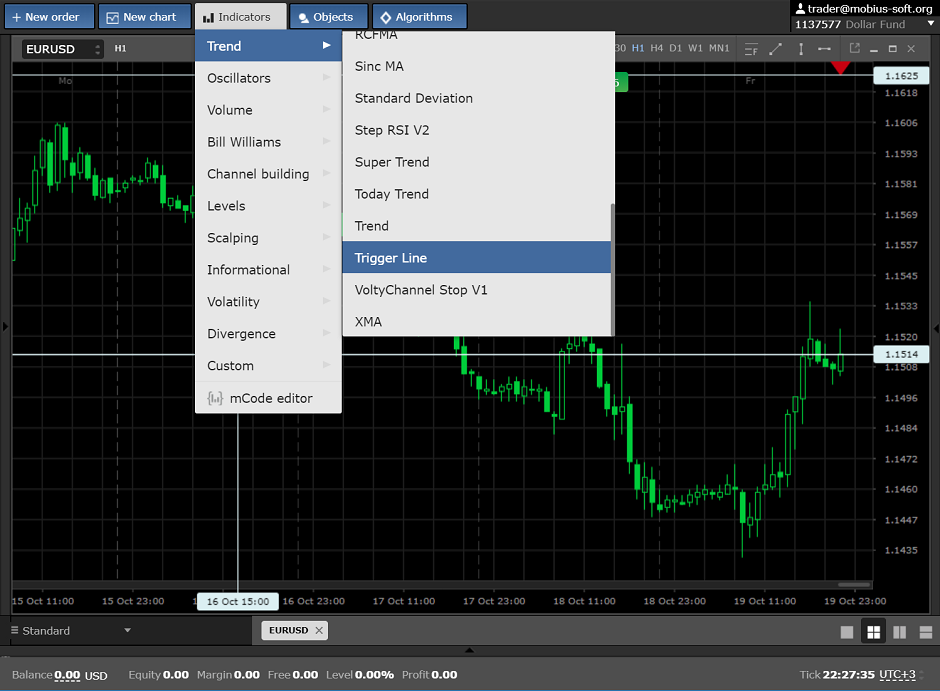This screenshot has height=691, width=940.
Task: Minimize the EURUSD chart window
Action: [x=873, y=50]
